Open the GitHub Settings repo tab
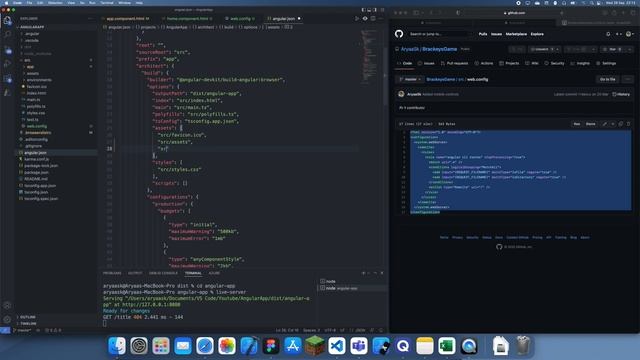 coord(606,63)
